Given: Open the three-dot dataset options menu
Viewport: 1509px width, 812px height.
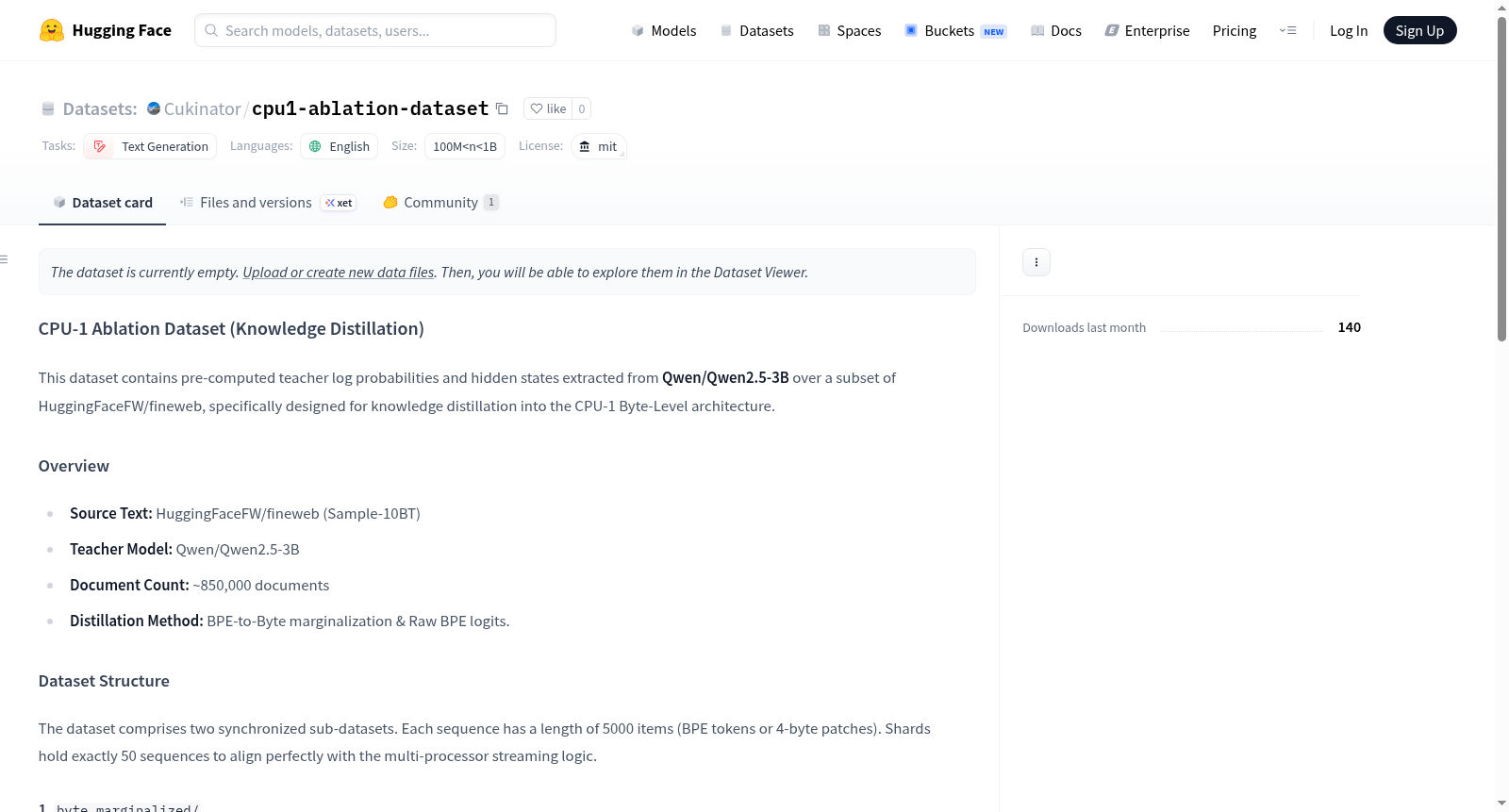Looking at the screenshot, I should tap(1036, 262).
